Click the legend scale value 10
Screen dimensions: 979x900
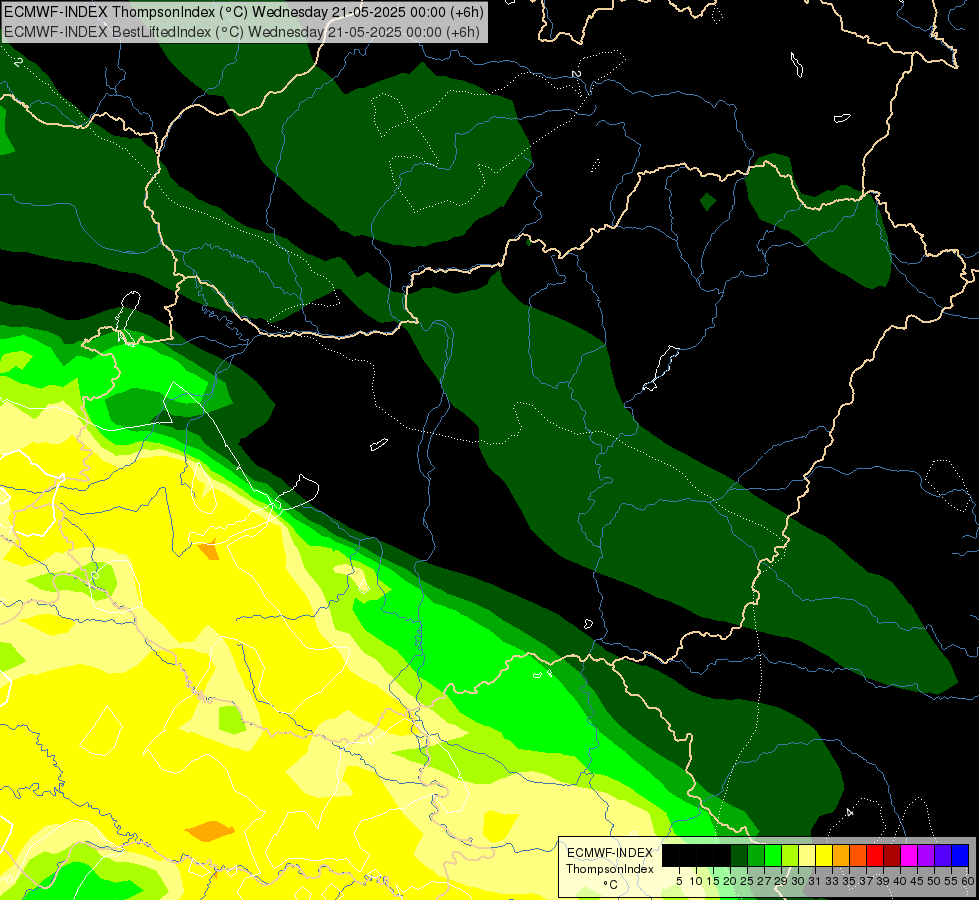pos(696,881)
